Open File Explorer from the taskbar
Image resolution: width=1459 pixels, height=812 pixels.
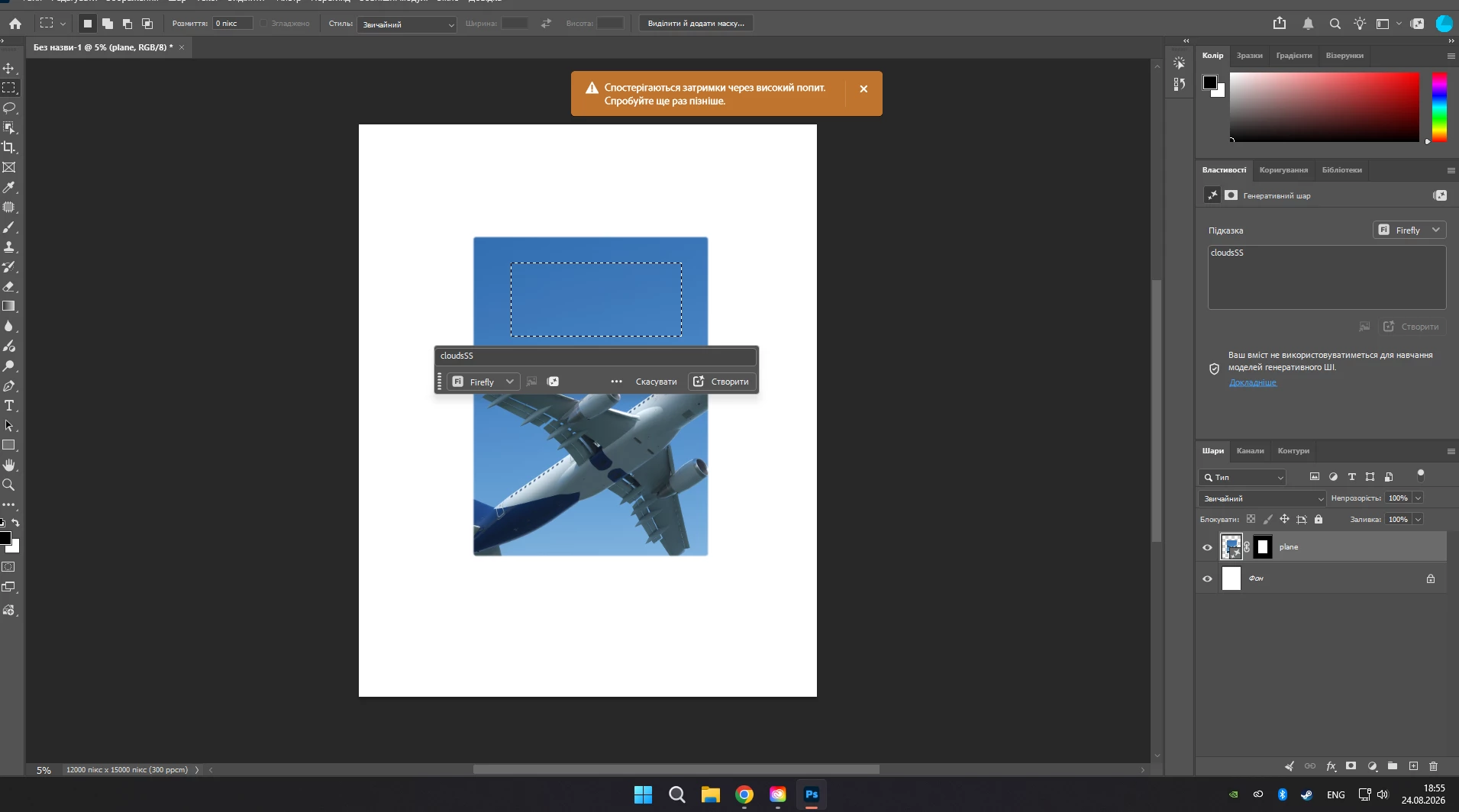coord(711,794)
